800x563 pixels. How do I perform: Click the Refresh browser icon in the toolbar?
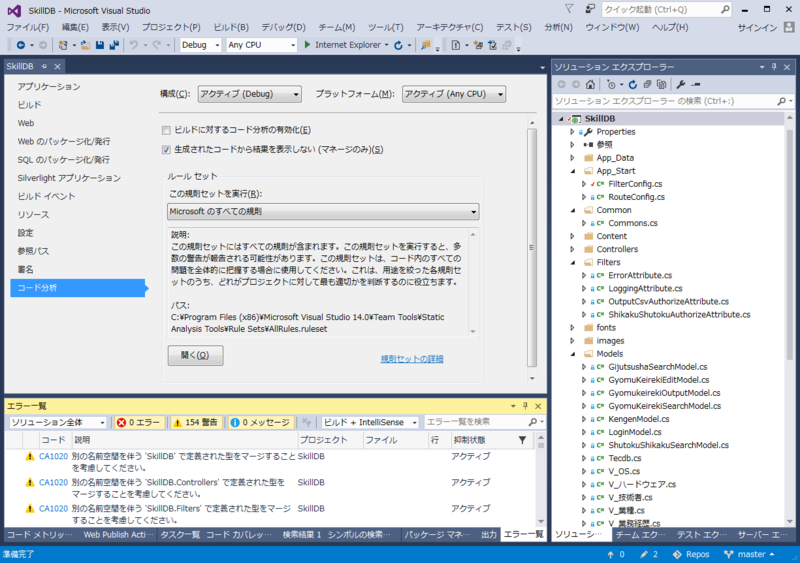click(398, 45)
